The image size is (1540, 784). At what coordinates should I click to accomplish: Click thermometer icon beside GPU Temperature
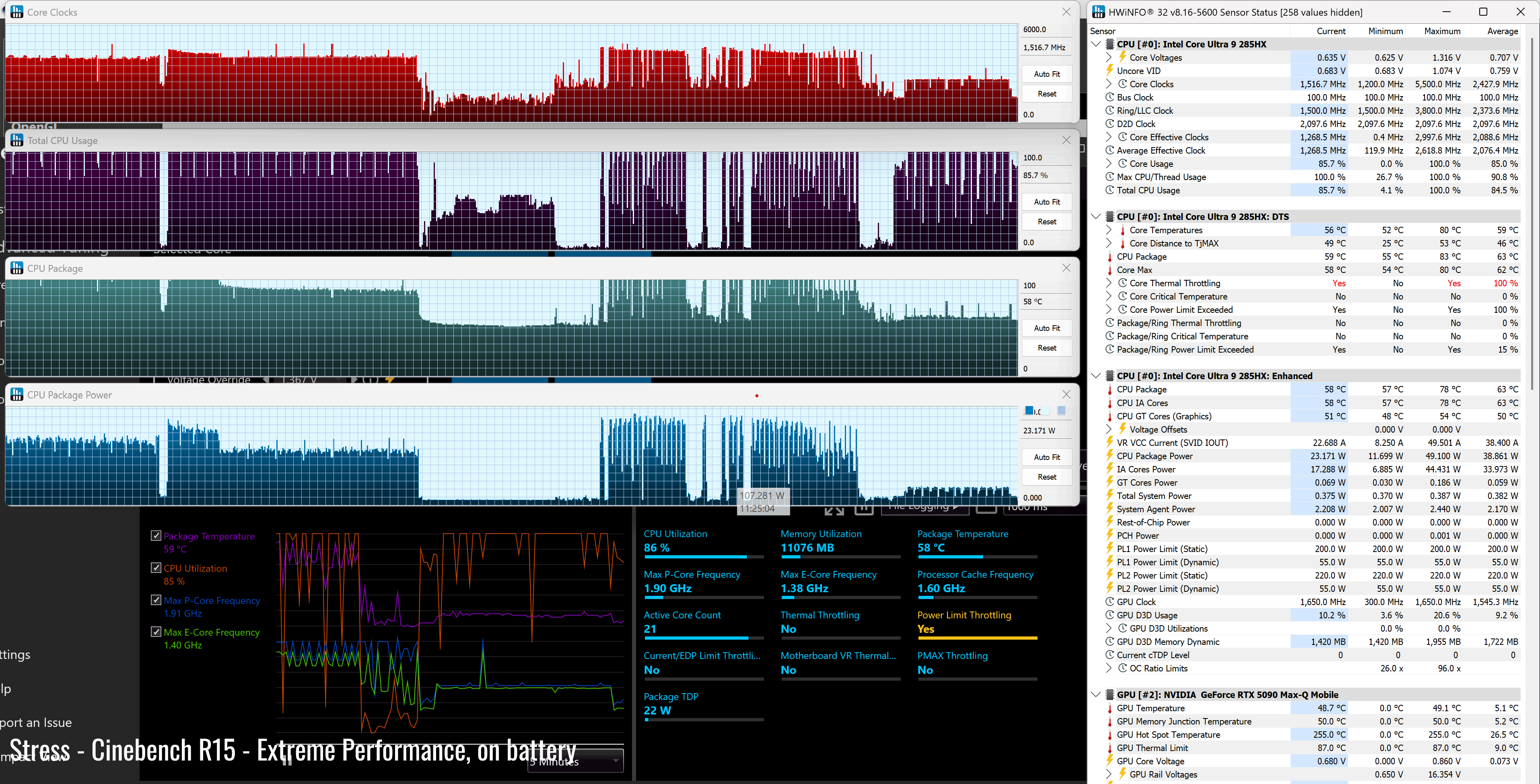(x=1110, y=708)
